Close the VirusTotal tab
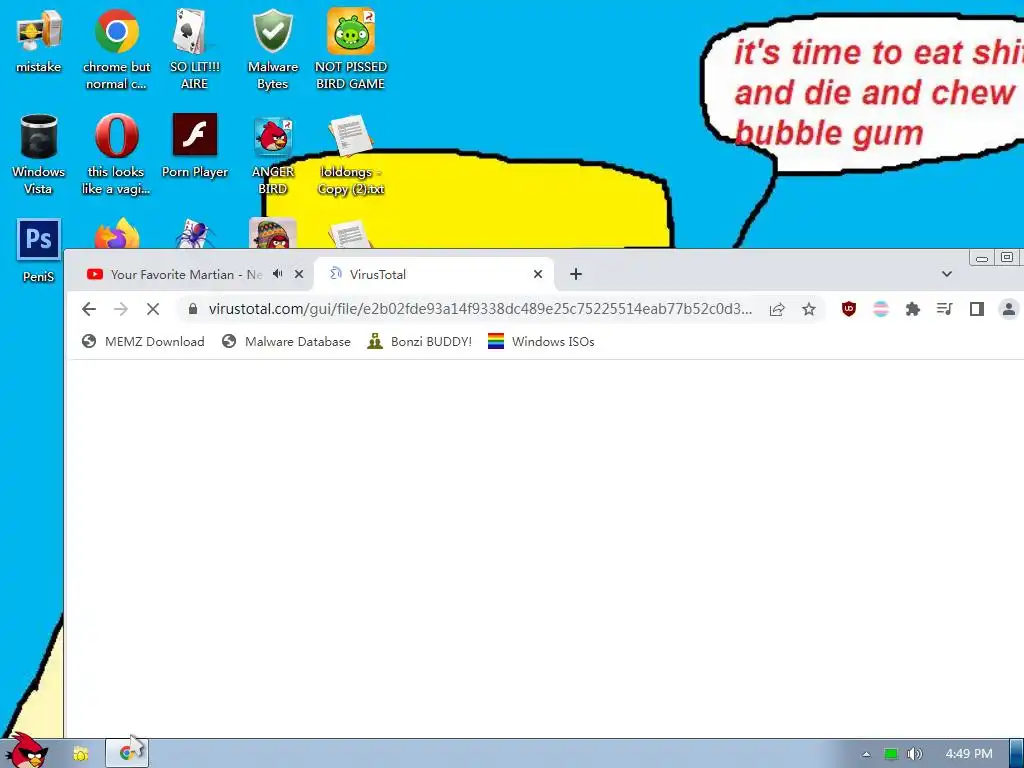Screen dimensions: 1024x768 click(538, 274)
